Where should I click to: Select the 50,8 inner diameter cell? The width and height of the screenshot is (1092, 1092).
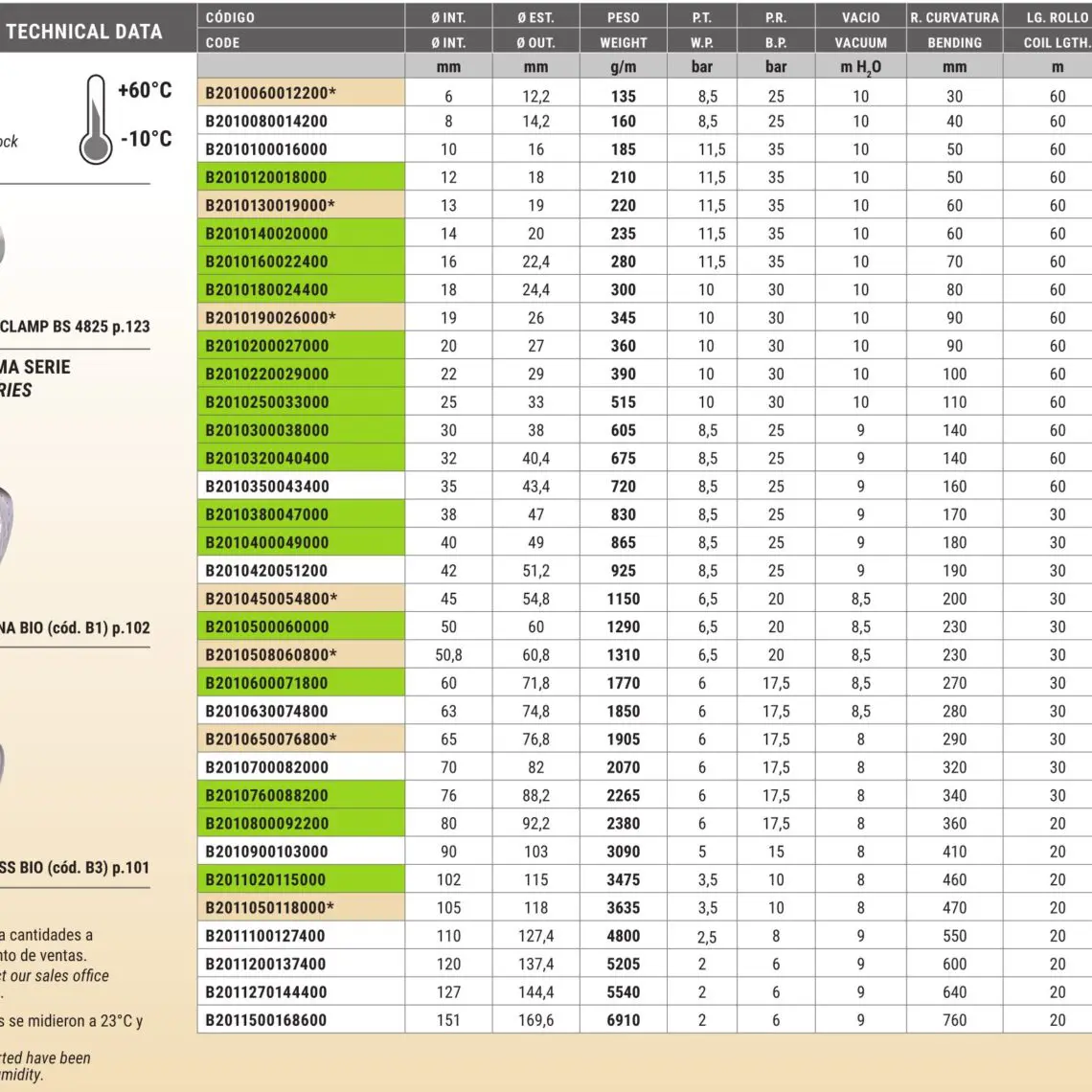tap(448, 655)
